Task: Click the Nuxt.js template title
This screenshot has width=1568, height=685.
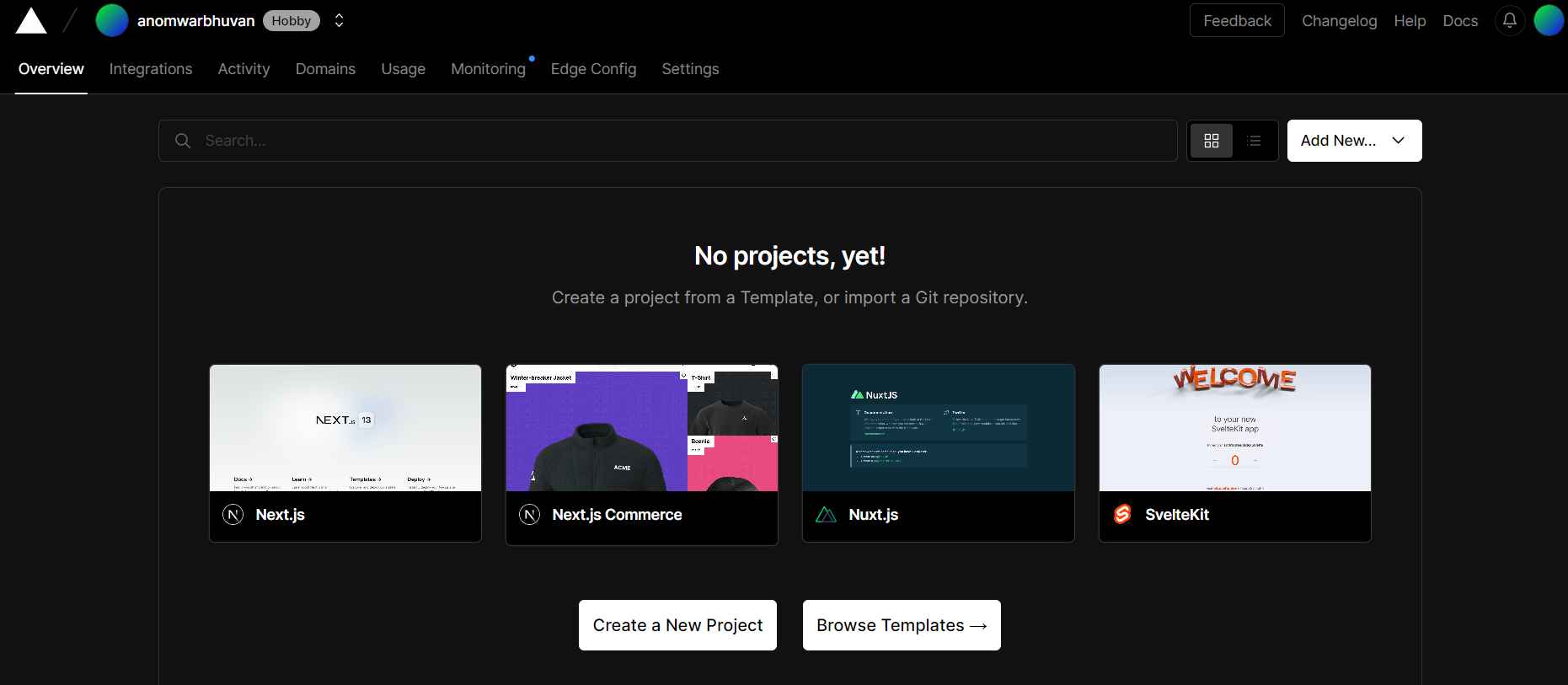Action: pos(874,515)
